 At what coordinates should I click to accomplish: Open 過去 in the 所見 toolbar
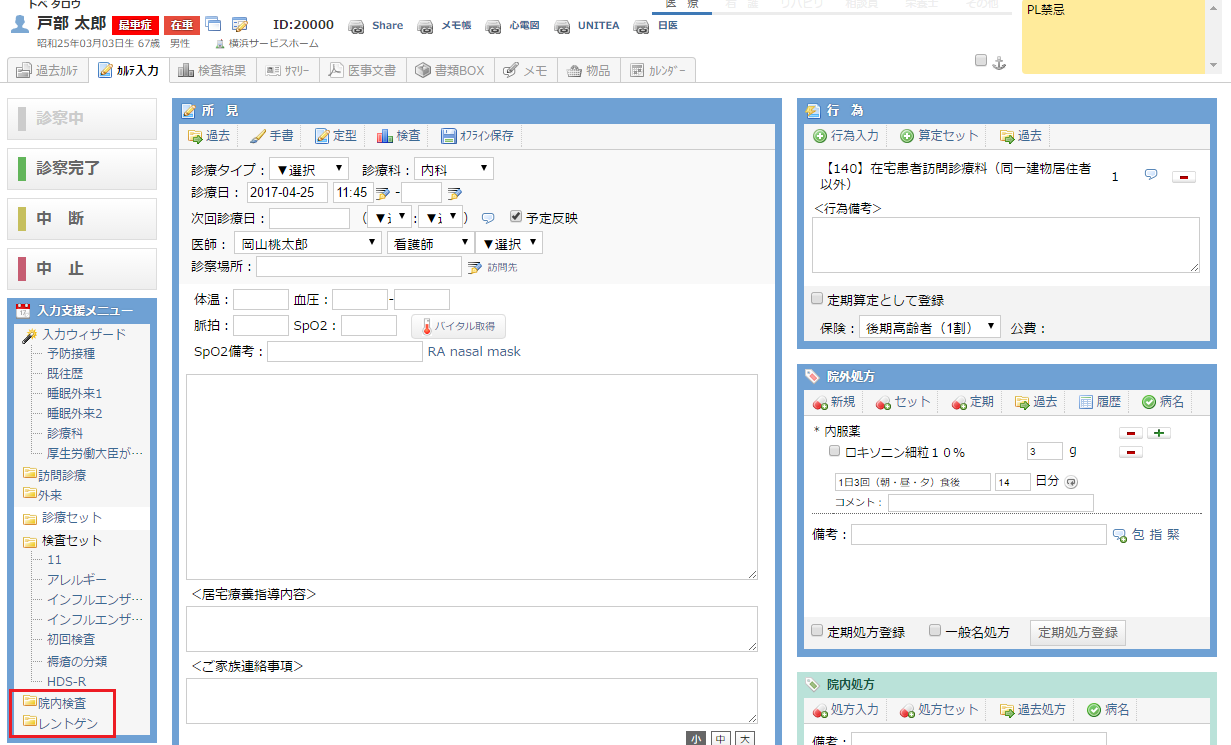(x=208, y=136)
